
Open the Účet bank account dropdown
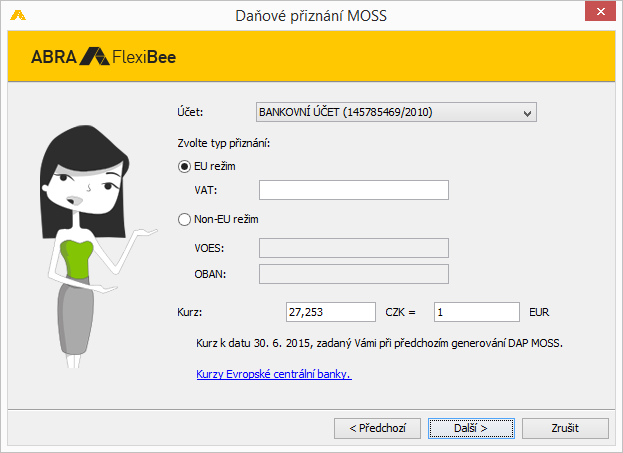click(396, 112)
